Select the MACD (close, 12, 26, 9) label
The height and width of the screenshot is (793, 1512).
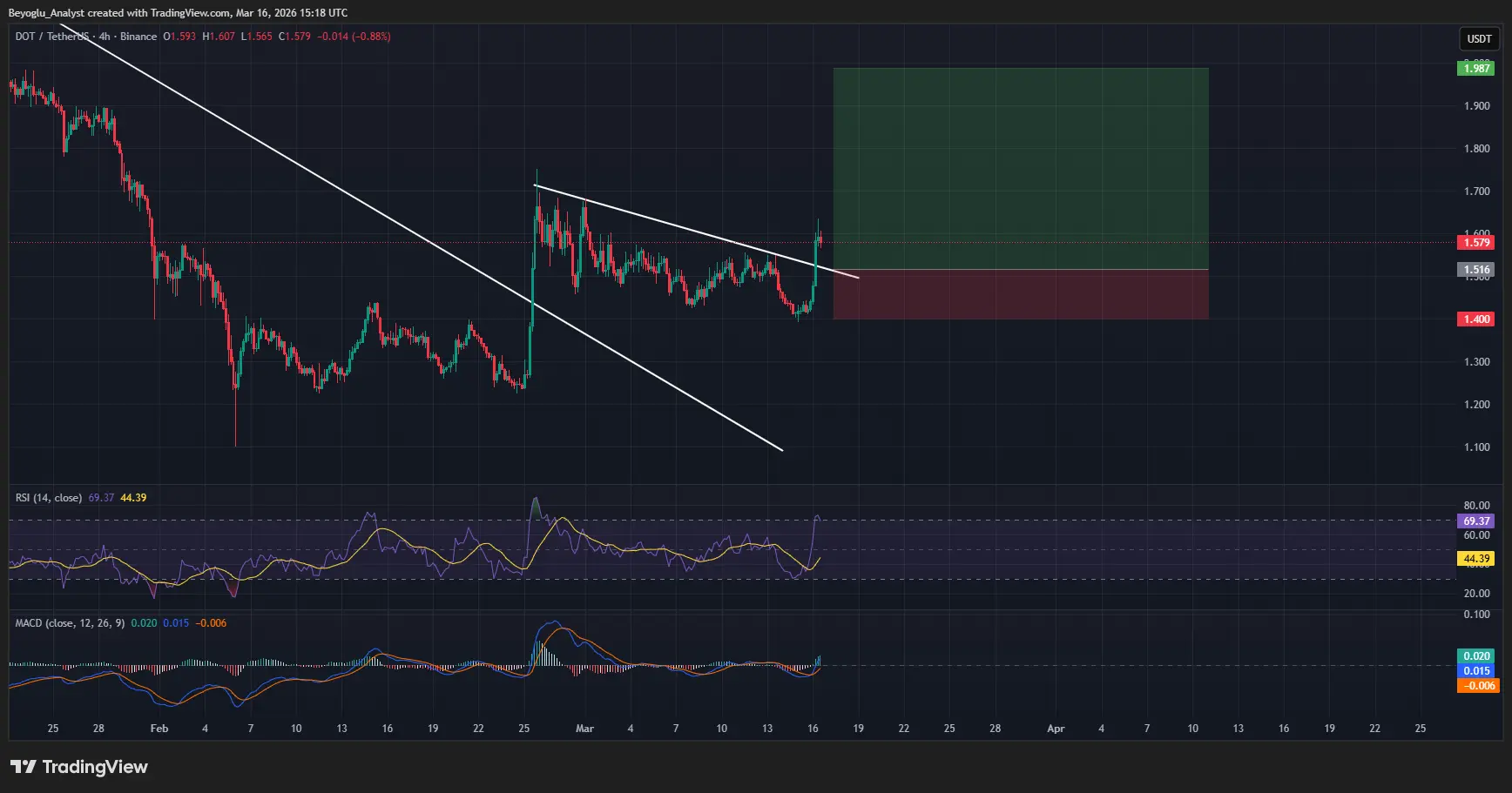tap(70, 623)
